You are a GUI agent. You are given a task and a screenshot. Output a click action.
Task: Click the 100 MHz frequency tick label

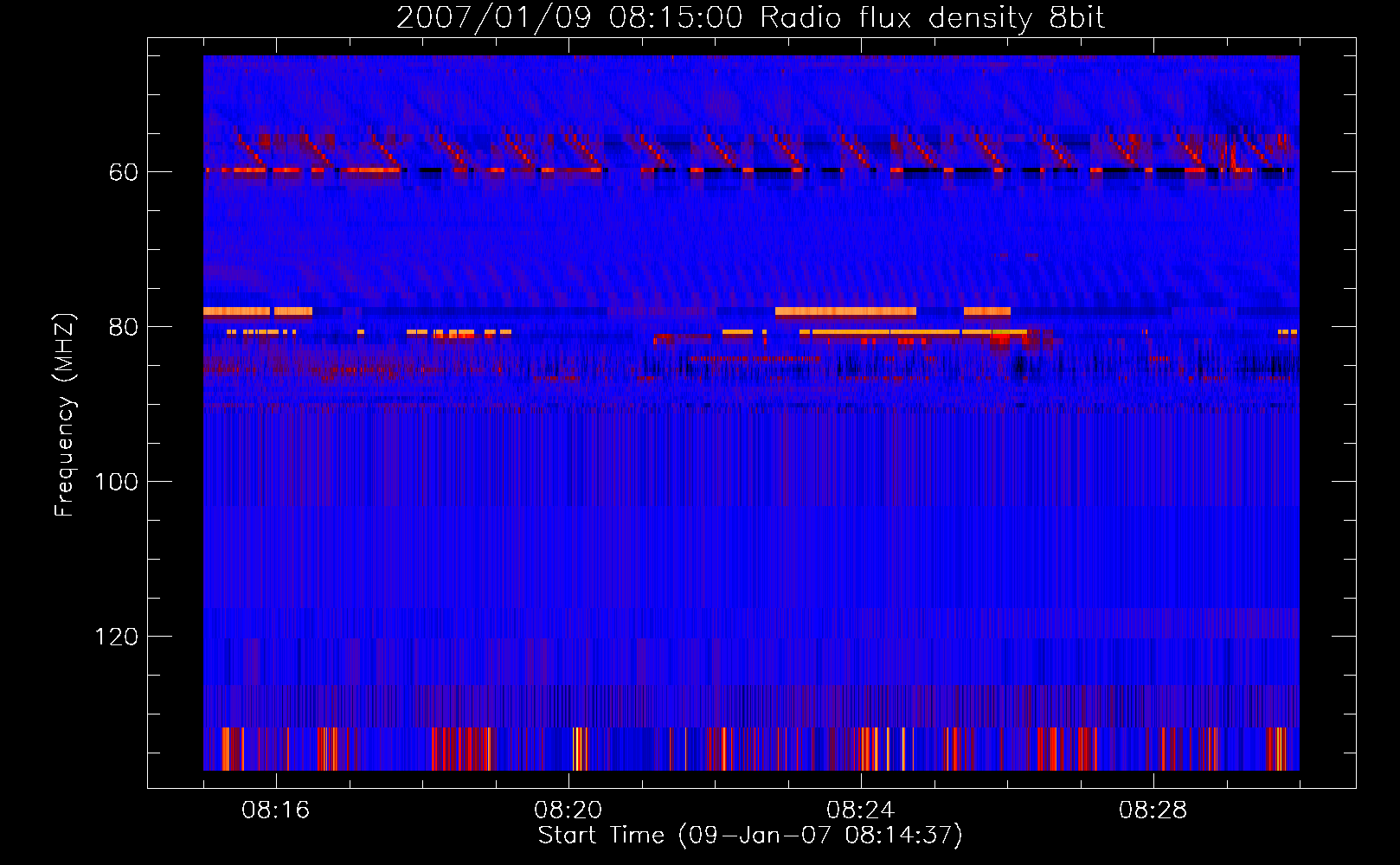(x=117, y=483)
